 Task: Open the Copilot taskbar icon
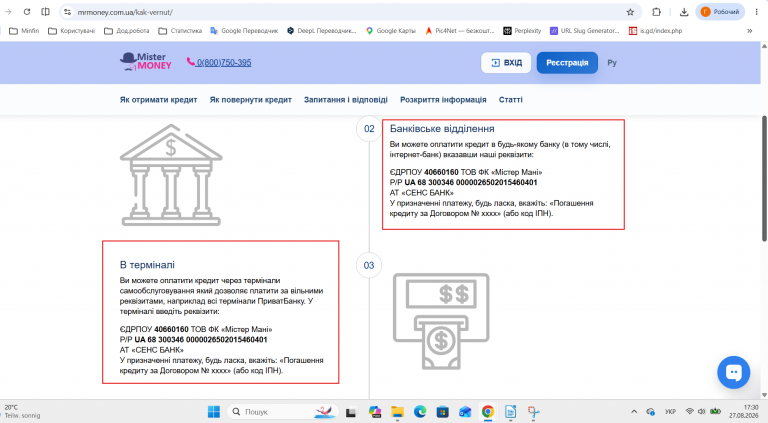pyautogui.click(x=375, y=412)
